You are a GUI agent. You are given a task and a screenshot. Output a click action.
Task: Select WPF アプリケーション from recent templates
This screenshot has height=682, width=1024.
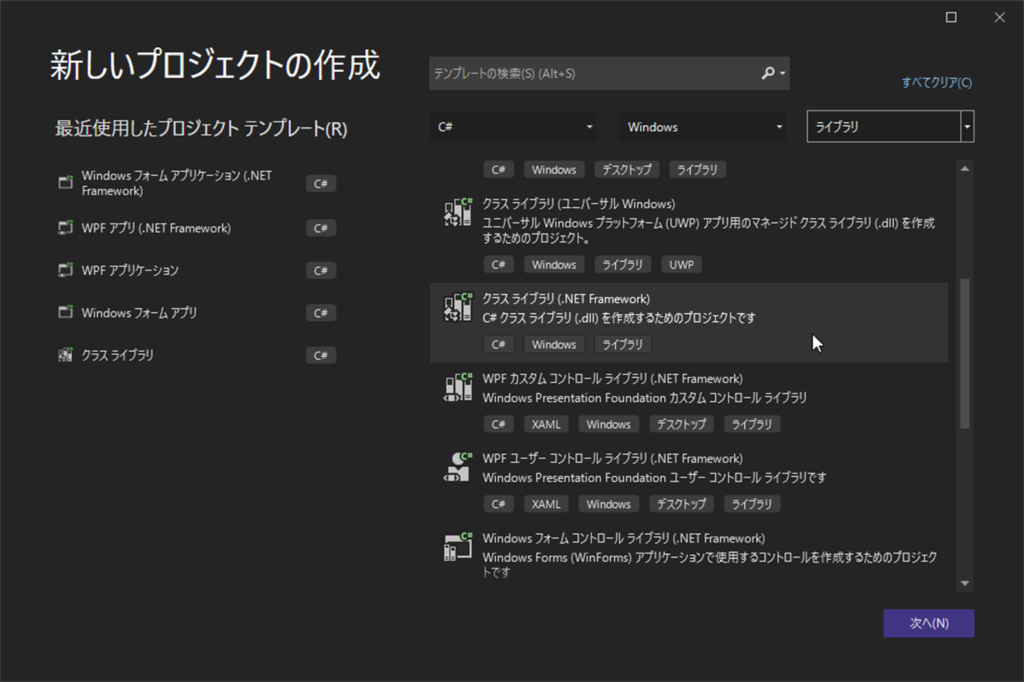[130, 270]
